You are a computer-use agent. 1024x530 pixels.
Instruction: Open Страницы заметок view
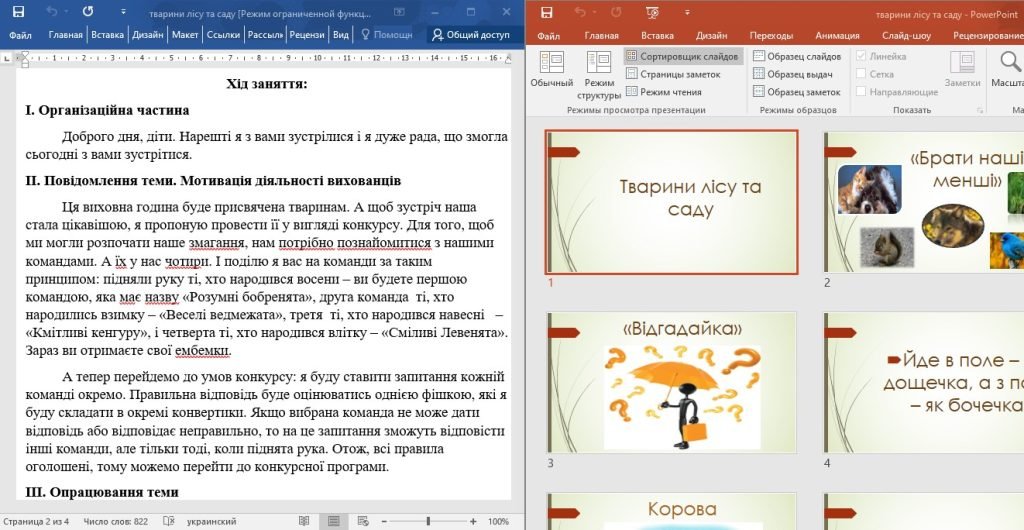click(x=673, y=74)
